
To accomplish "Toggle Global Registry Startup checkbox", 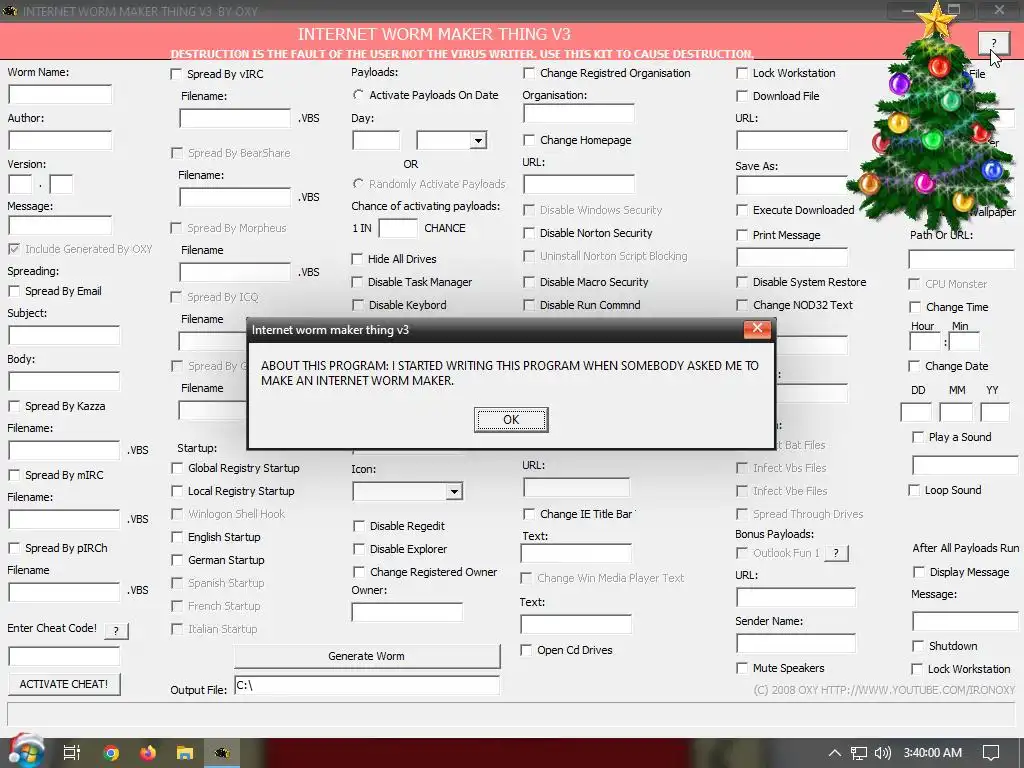I will tap(176, 468).
